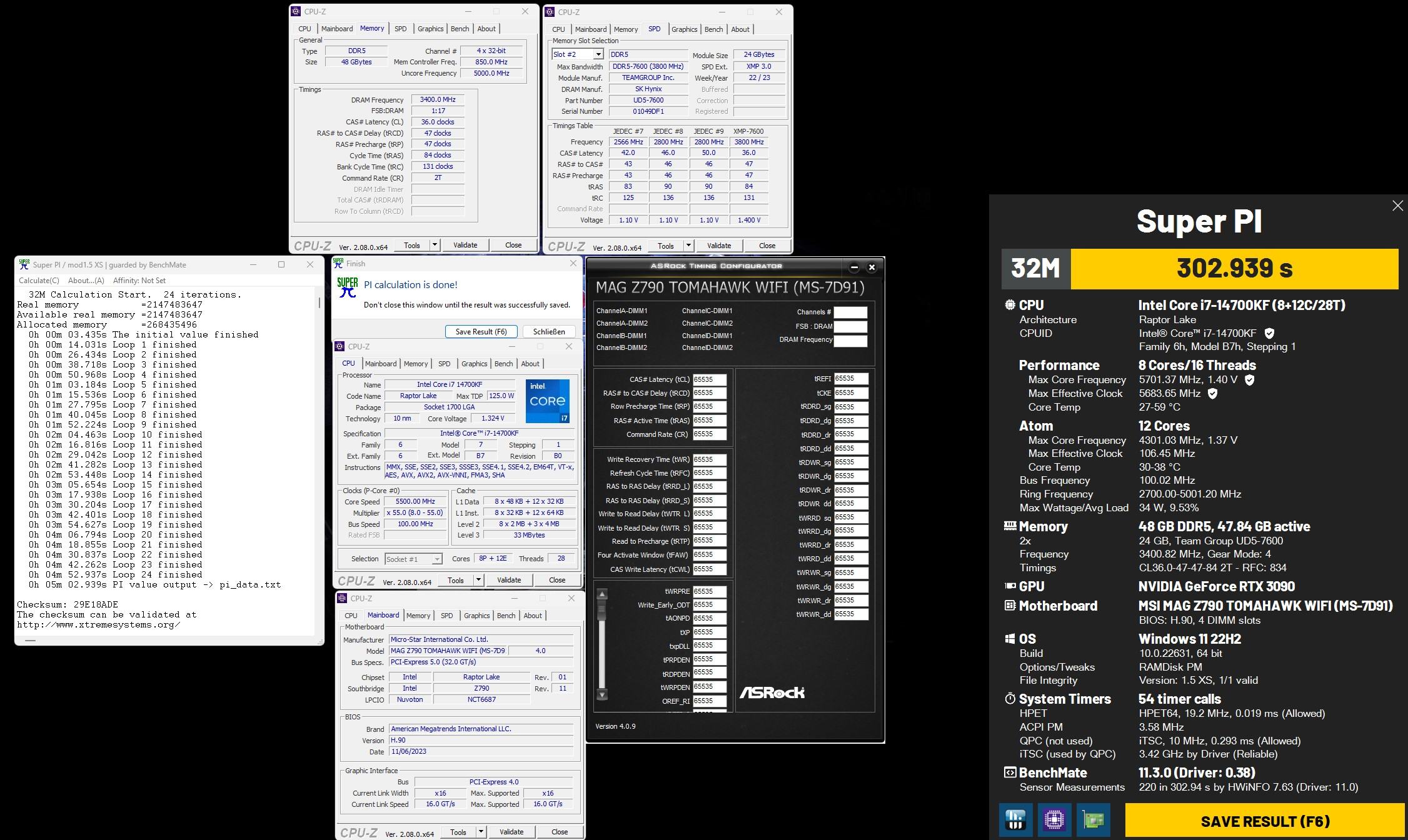Click the Channels # field in ASRock

point(850,312)
